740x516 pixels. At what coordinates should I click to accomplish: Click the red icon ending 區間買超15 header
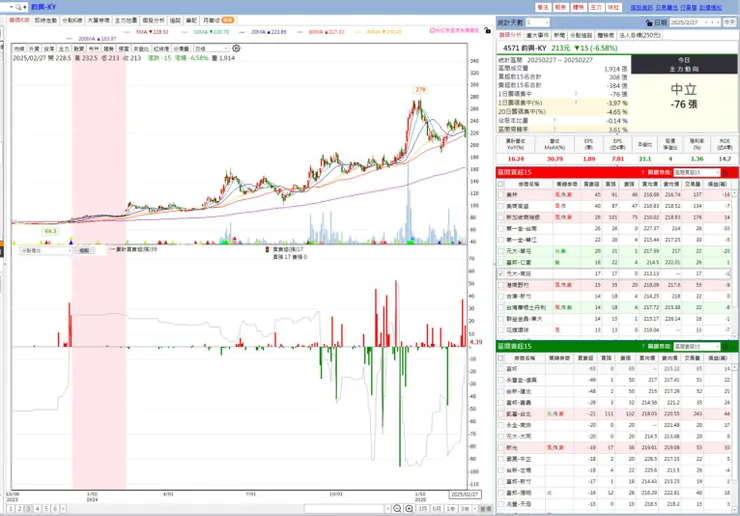726,173
